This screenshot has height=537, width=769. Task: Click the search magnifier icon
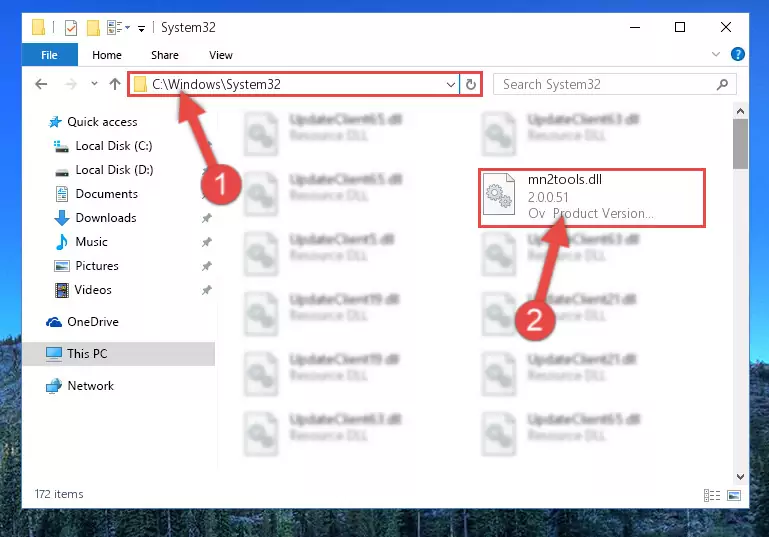[722, 84]
